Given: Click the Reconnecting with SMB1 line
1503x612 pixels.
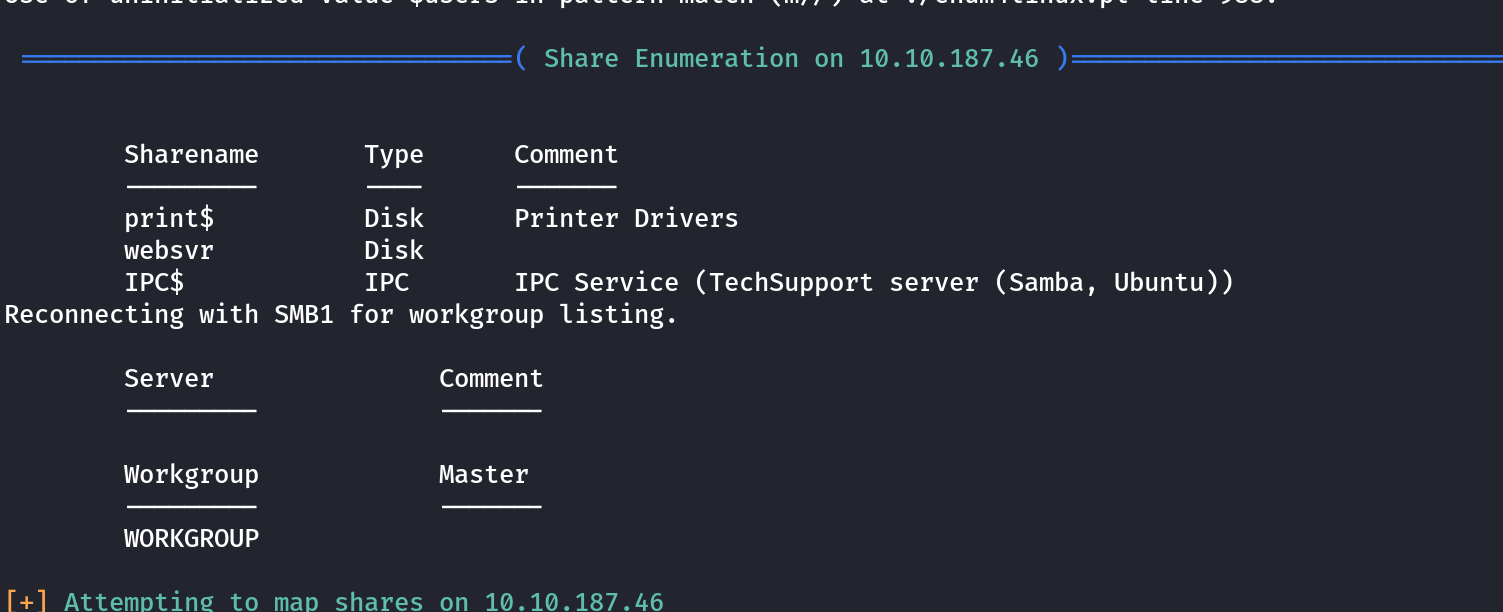Looking at the screenshot, I should (x=341, y=315).
